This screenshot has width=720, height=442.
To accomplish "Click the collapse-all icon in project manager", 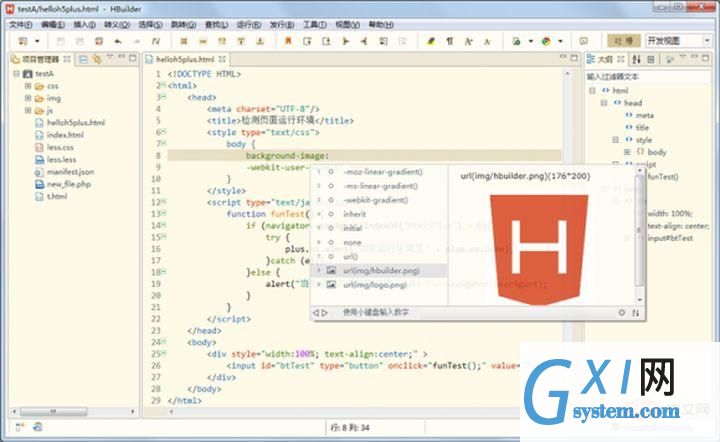I will 84,59.
